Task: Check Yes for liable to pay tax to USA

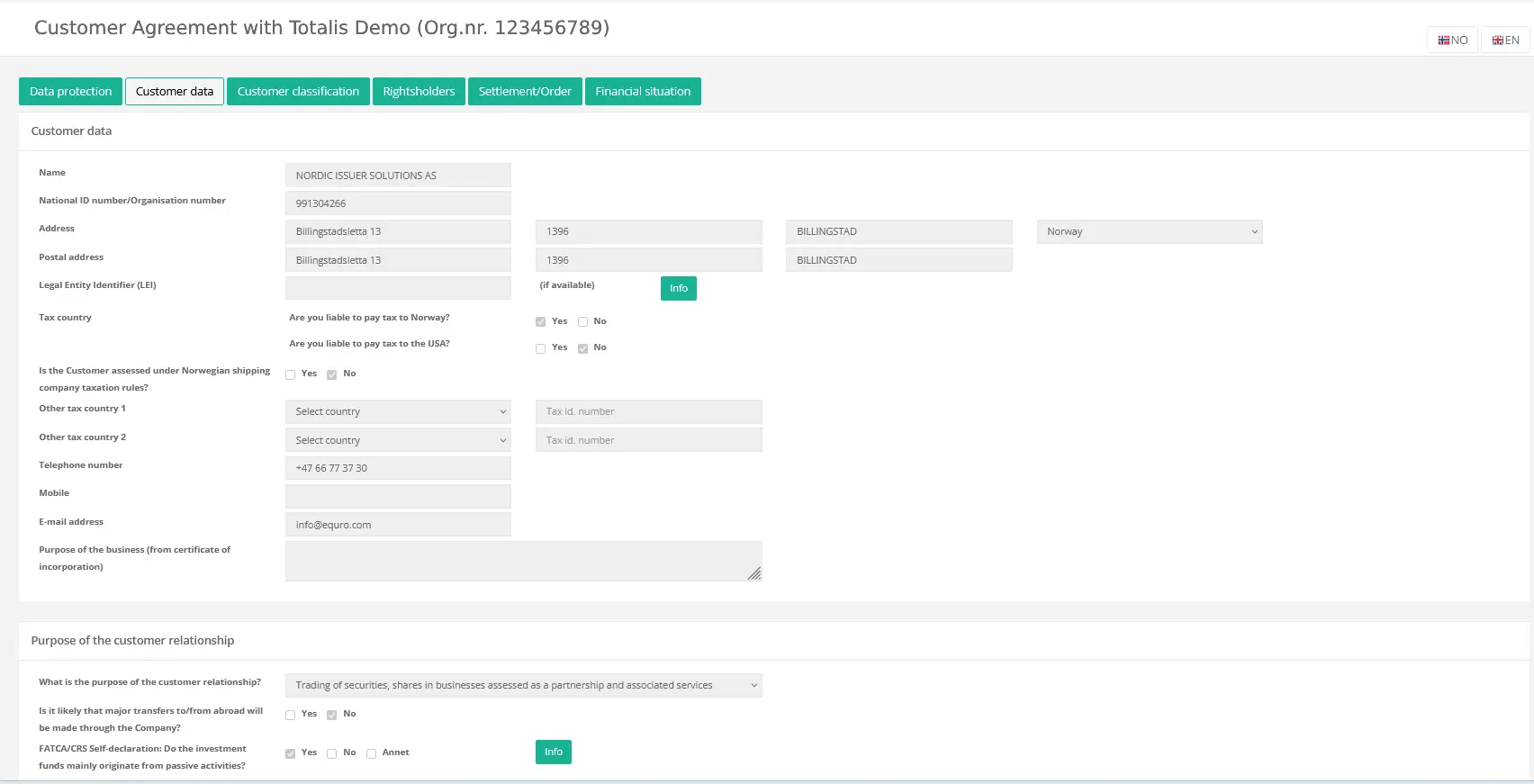Action: click(541, 348)
